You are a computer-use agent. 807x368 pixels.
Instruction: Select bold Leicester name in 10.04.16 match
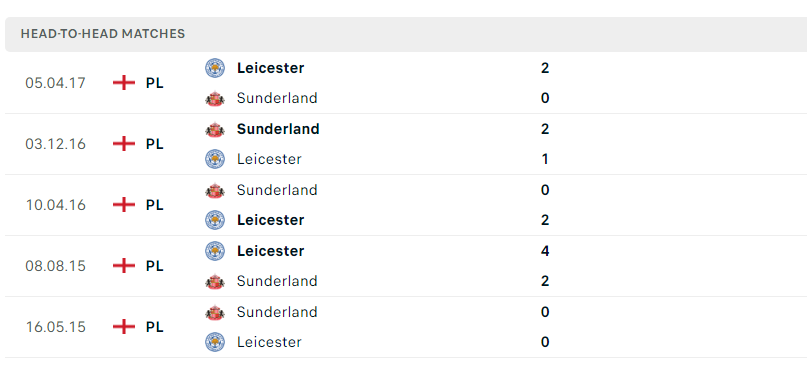pos(271,220)
